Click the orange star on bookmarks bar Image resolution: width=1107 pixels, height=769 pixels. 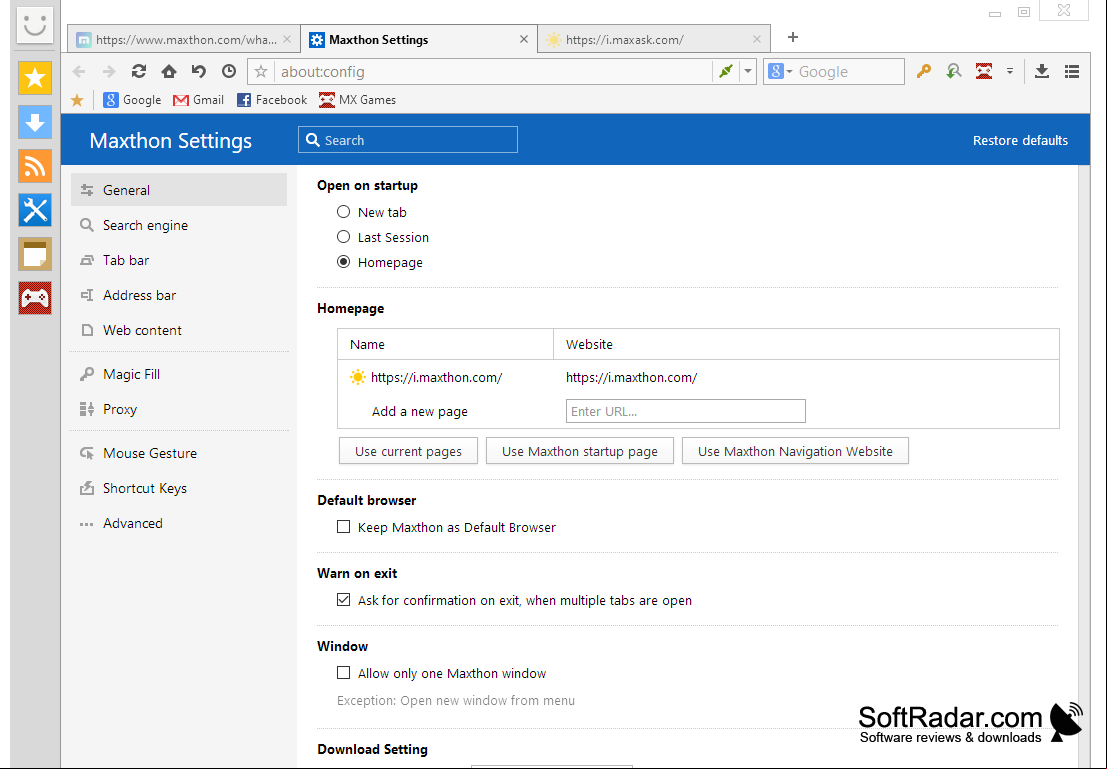[77, 100]
